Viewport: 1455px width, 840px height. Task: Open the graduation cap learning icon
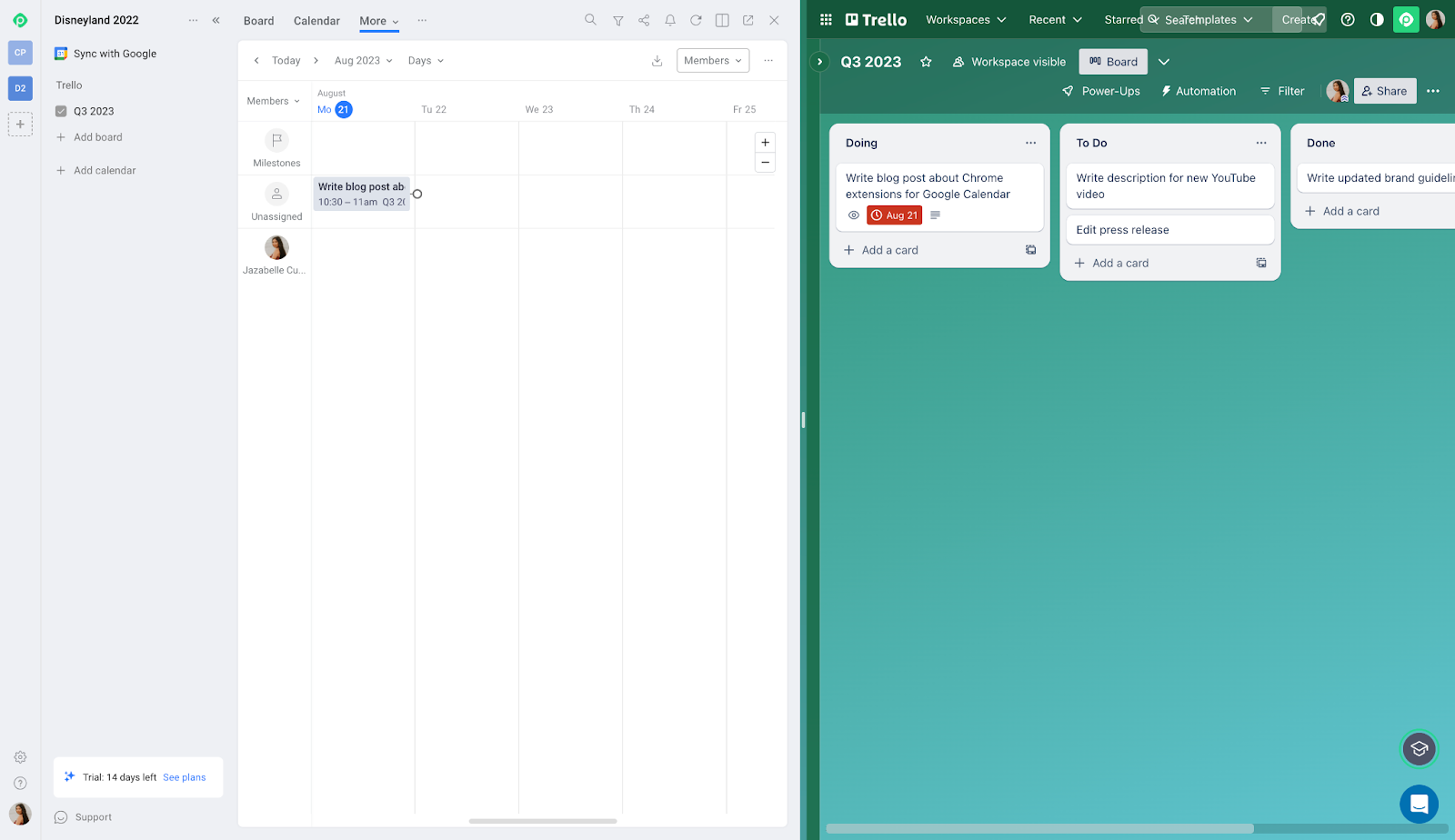pyautogui.click(x=1419, y=749)
